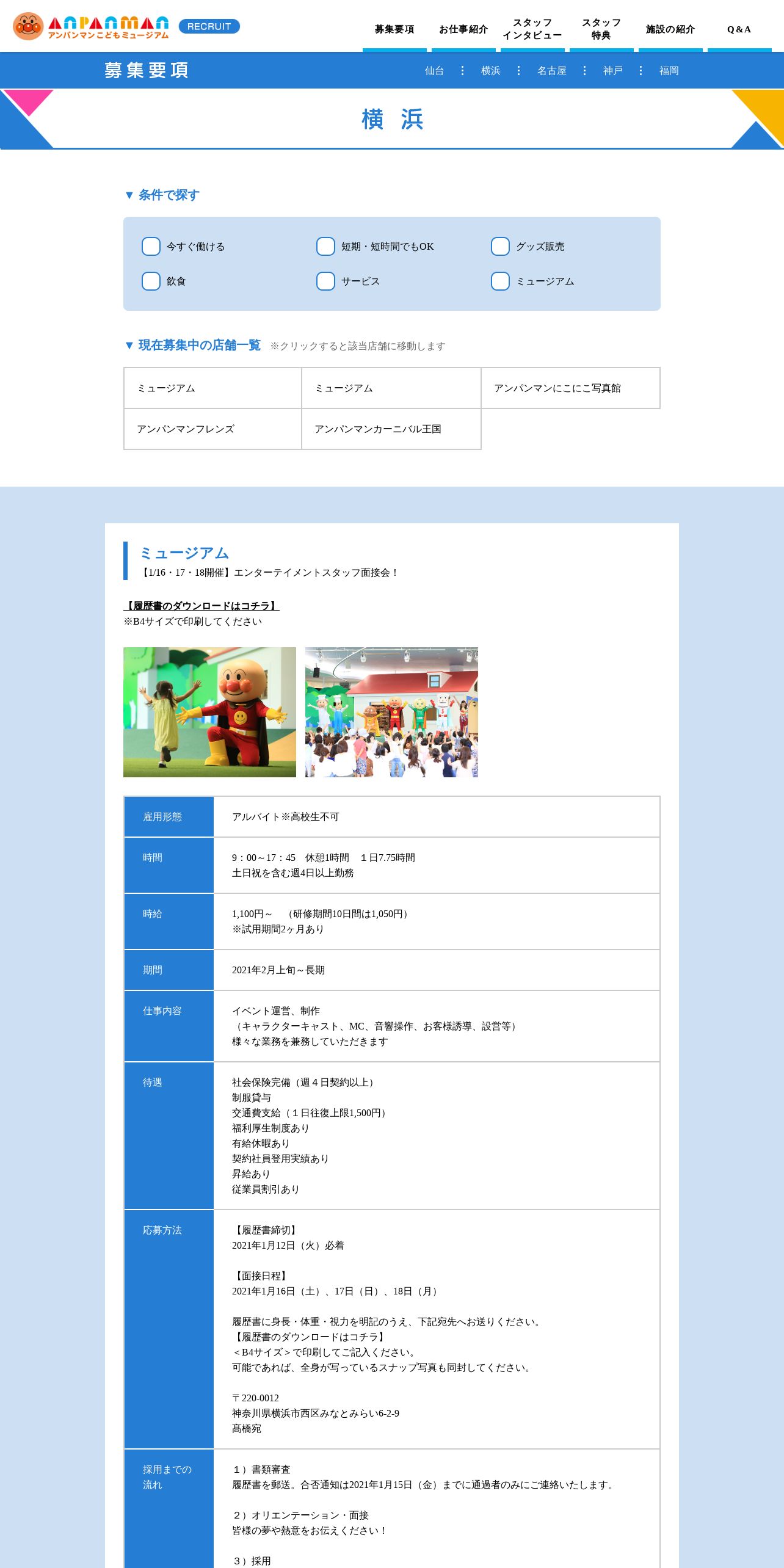The width and height of the screenshot is (784, 1568).
Task: Open the 施設の紹介 menu item
Action: 670,29
